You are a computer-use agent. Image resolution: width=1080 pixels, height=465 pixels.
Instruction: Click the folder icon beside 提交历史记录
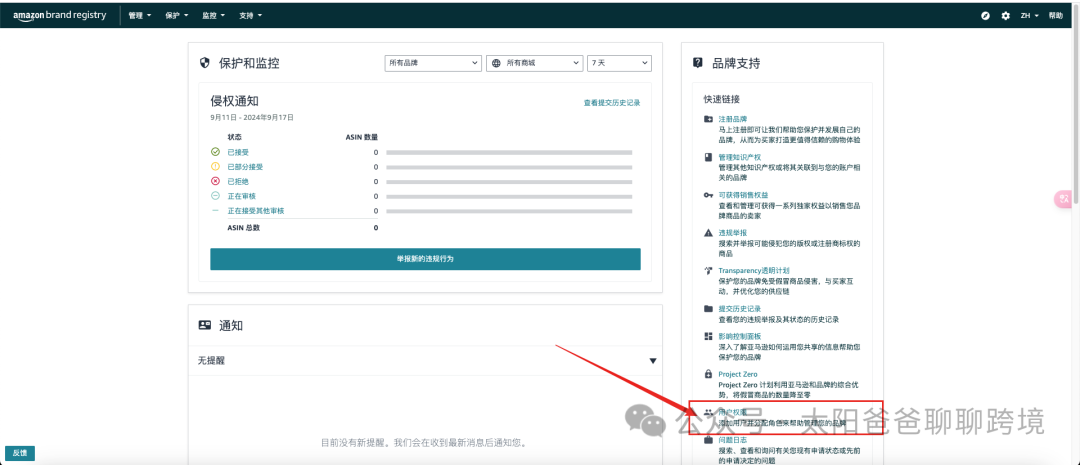pos(708,309)
